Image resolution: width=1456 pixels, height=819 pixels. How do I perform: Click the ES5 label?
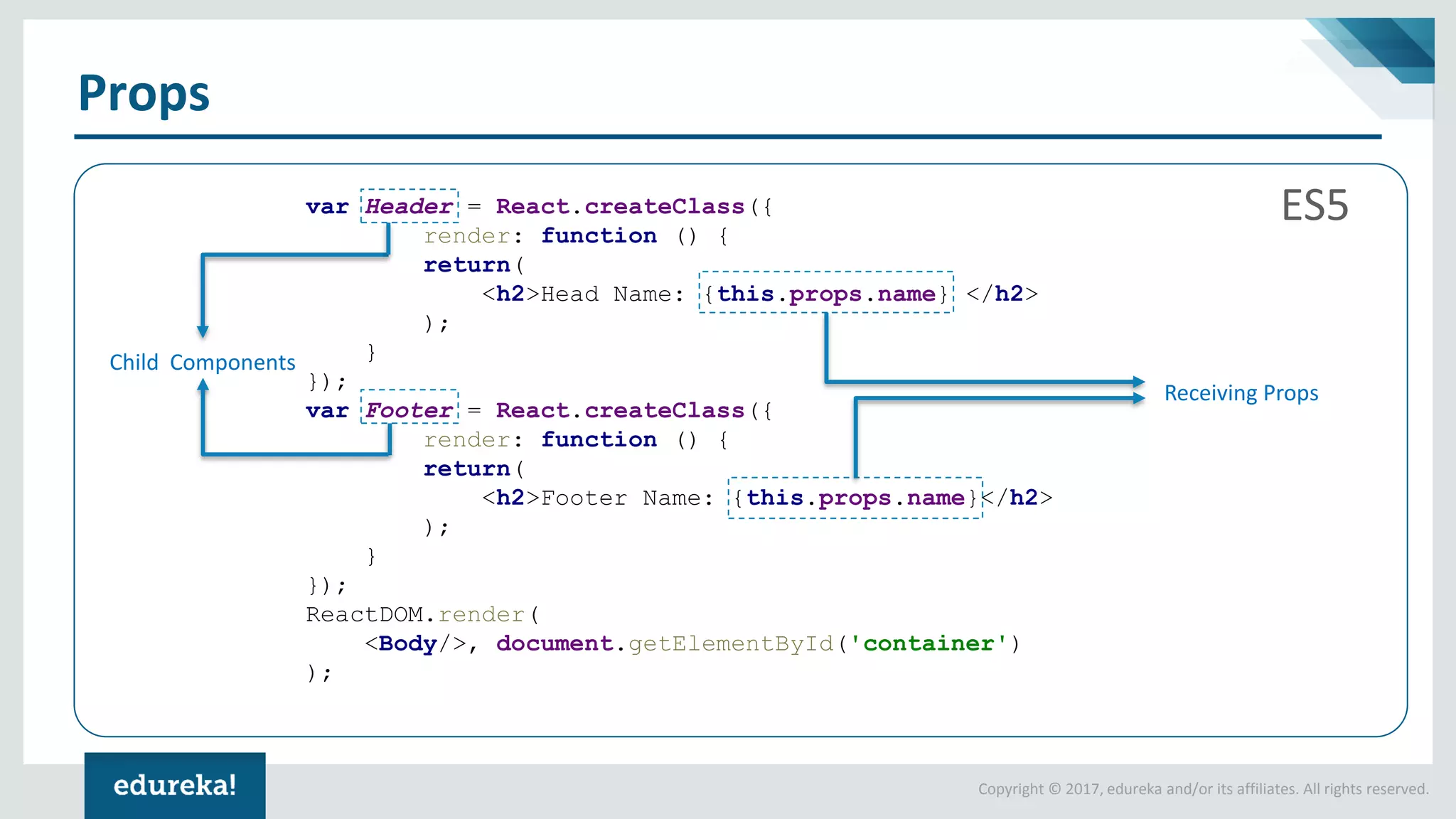click(x=1315, y=206)
